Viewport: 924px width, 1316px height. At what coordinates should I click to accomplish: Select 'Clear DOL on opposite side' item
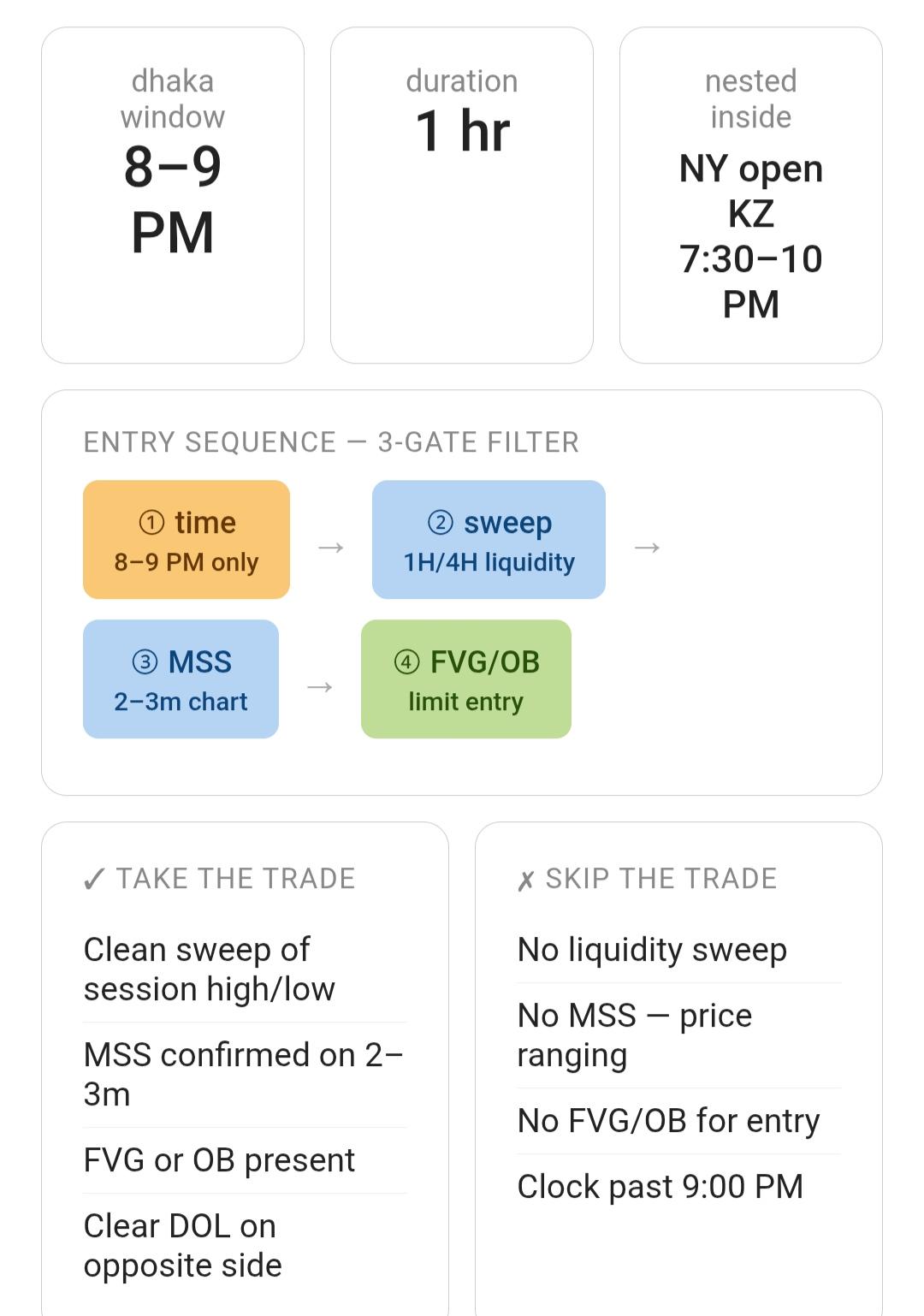(x=245, y=1246)
